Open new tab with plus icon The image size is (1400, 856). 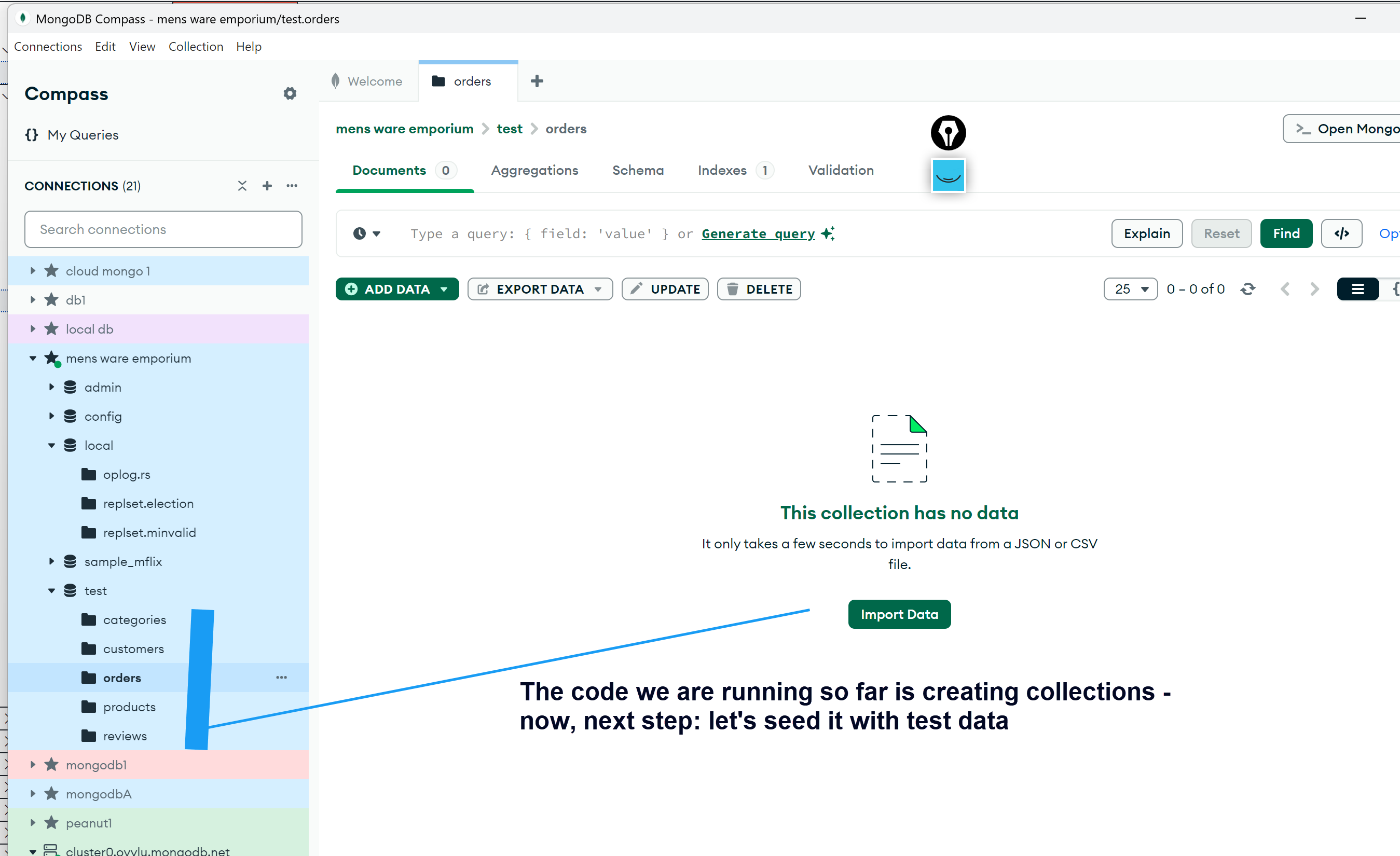[537, 81]
